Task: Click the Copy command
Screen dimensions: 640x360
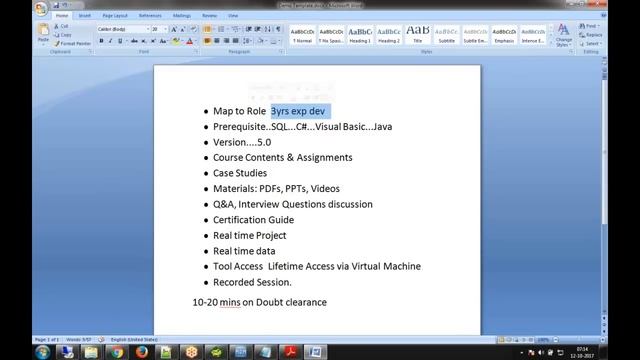Action: (62, 35)
